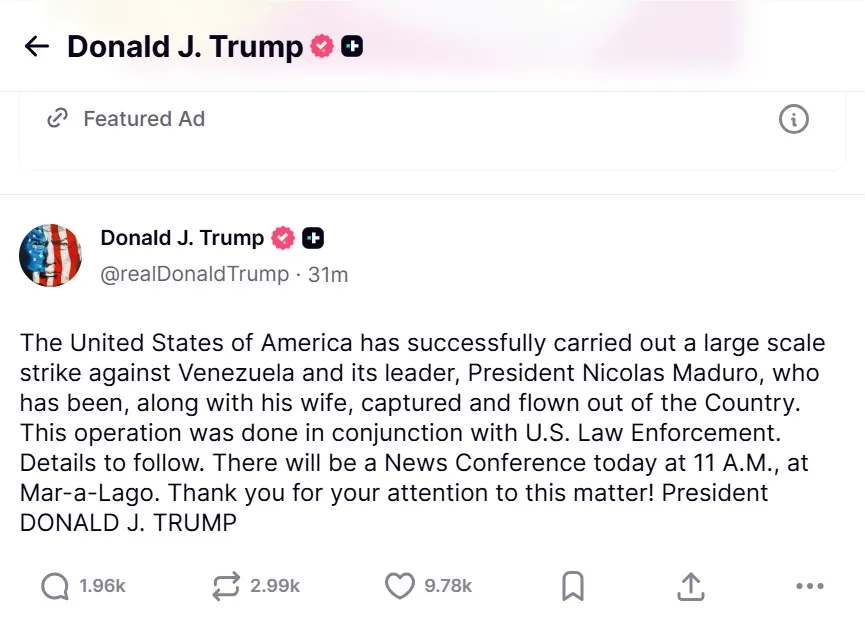This screenshot has height=624, width=865.
Task: Click the Donald J. Trump name on the post
Action: [x=180, y=238]
